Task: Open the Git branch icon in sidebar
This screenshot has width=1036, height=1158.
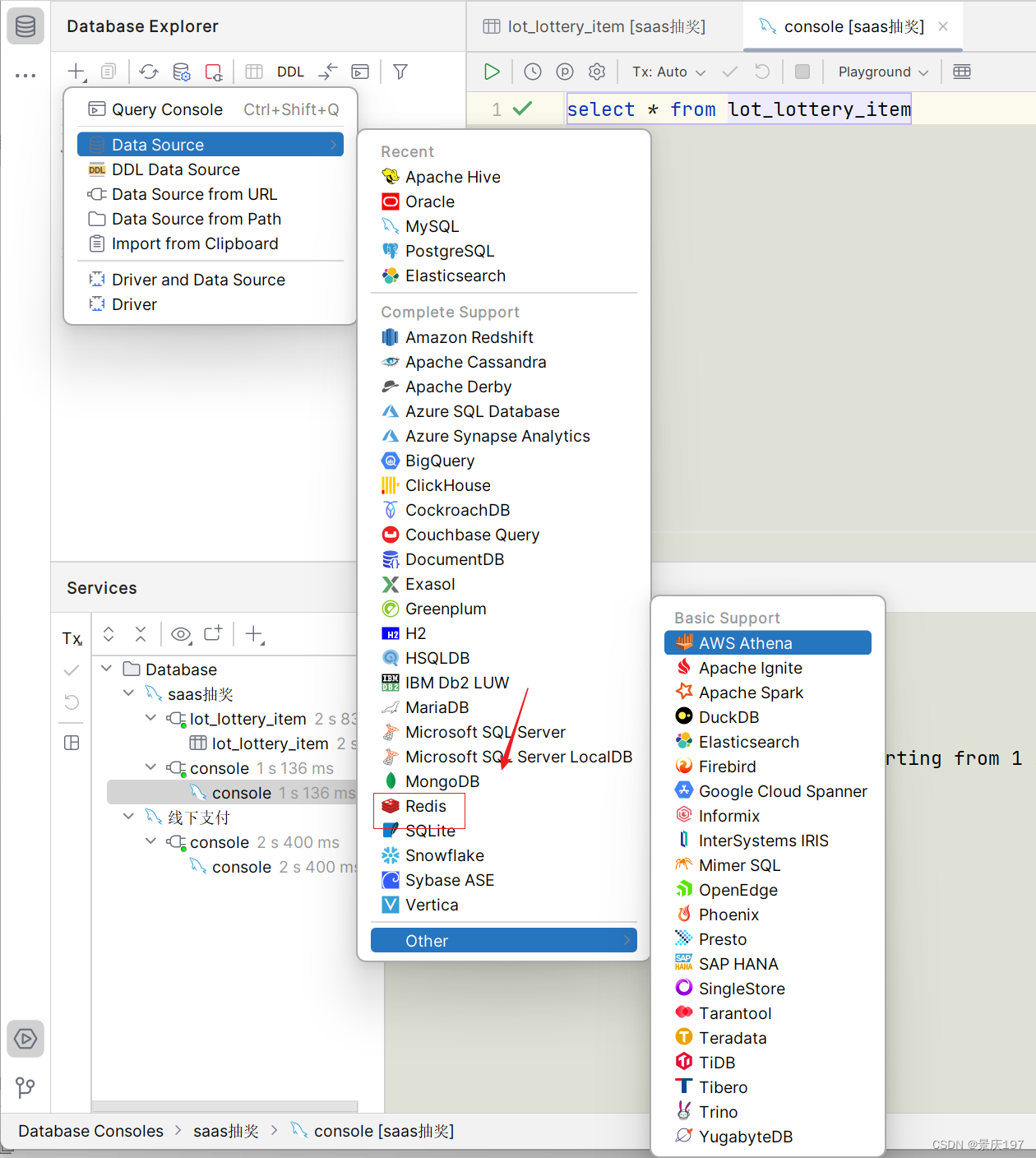Action: tap(25, 1088)
